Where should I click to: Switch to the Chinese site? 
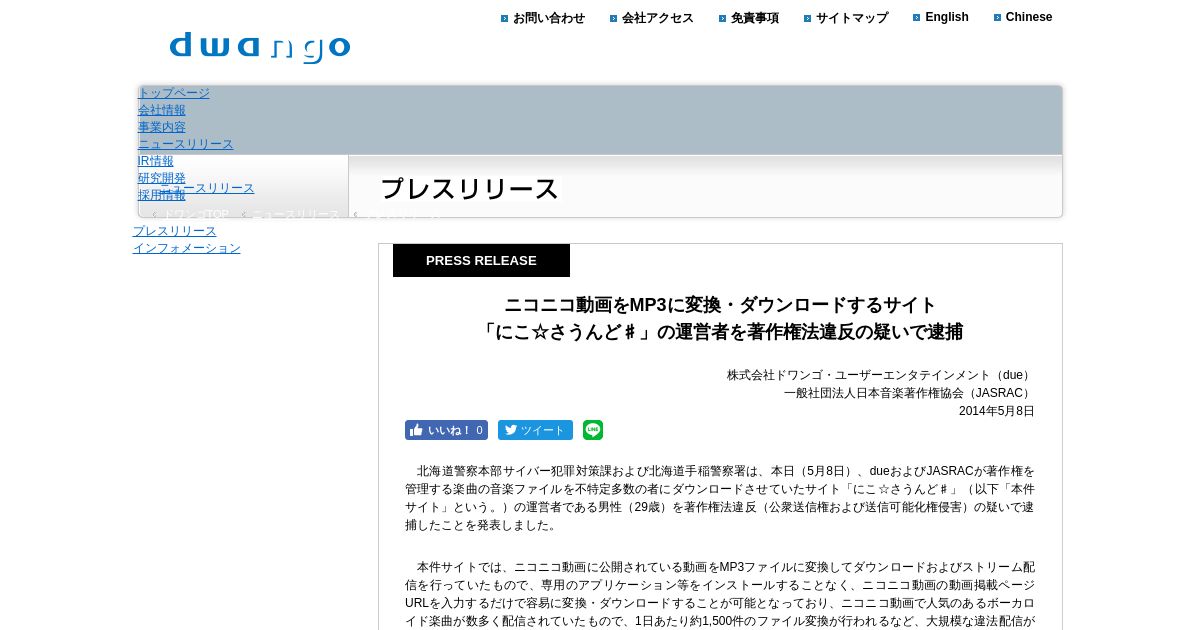pos(1029,17)
